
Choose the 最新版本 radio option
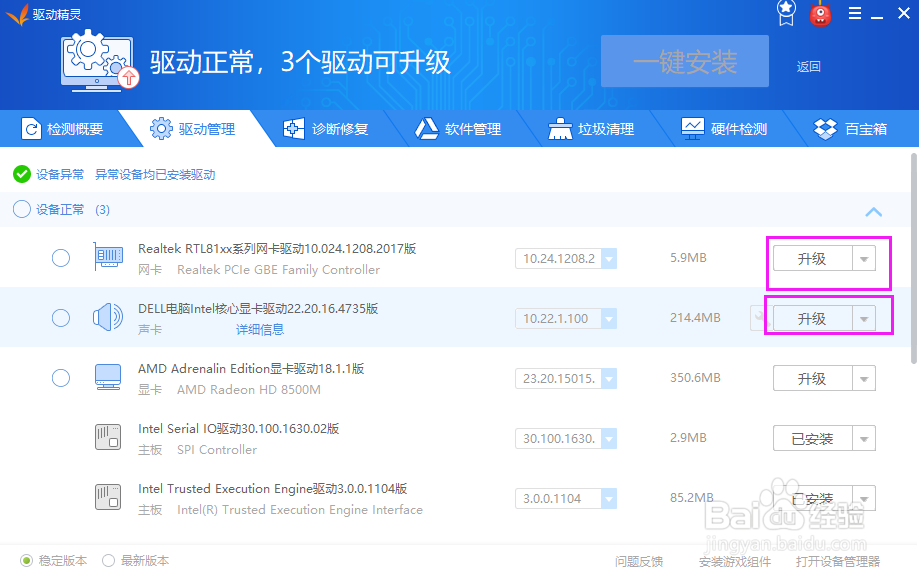click(x=108, y=561)
